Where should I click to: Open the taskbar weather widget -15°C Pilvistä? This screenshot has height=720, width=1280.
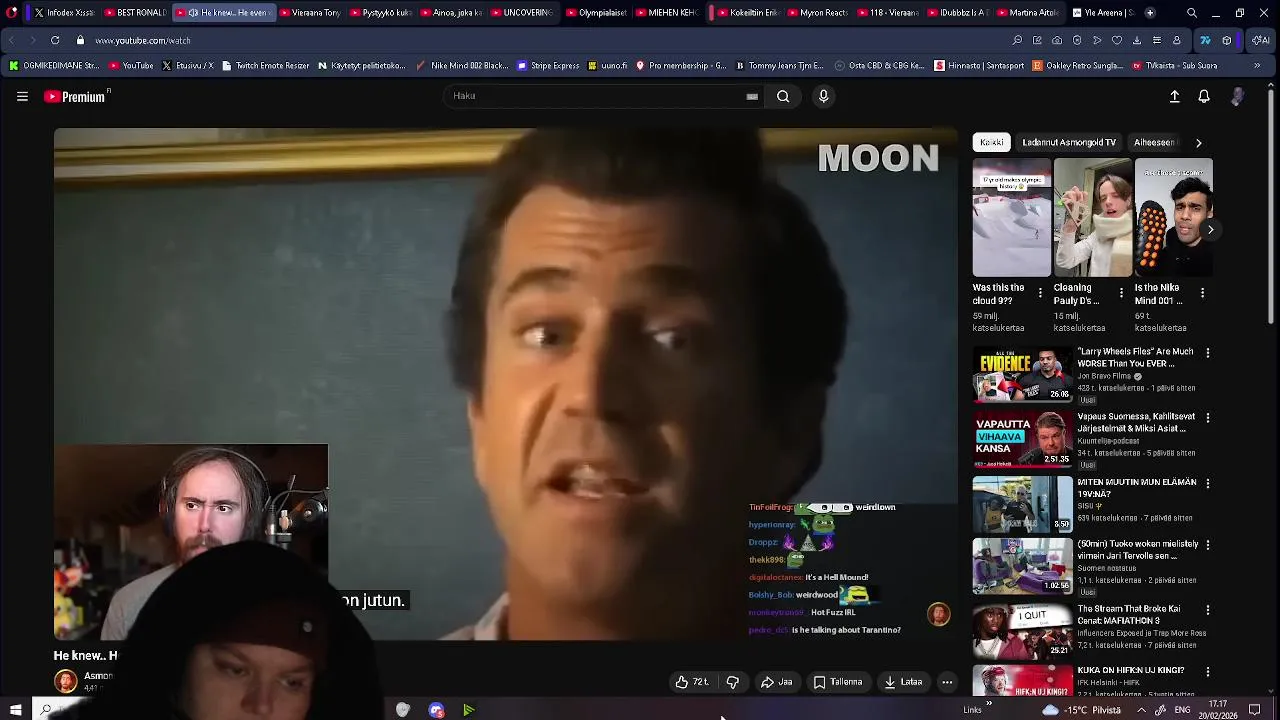click(1081, 710)
